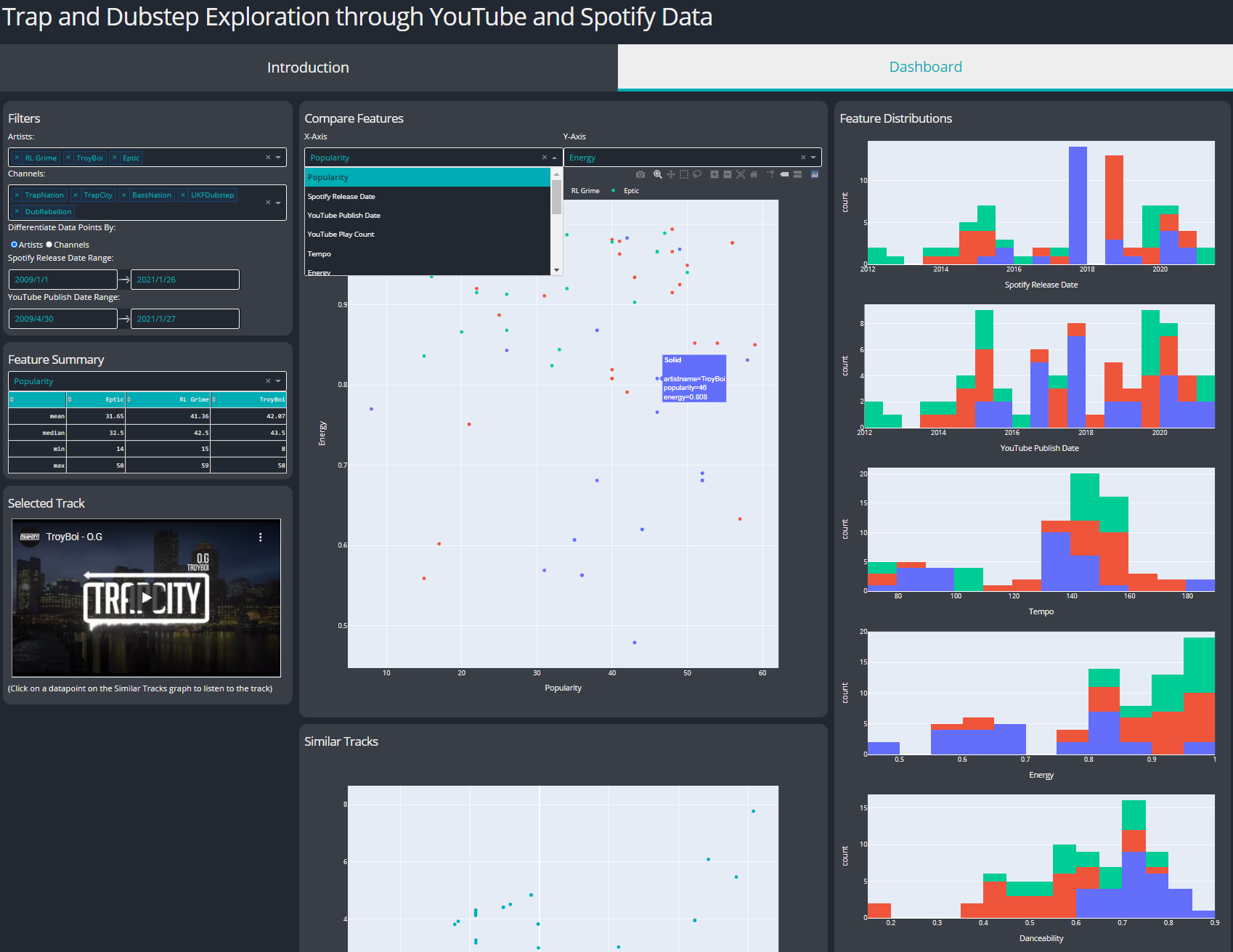Compare data on hover icon

point(797,174)
